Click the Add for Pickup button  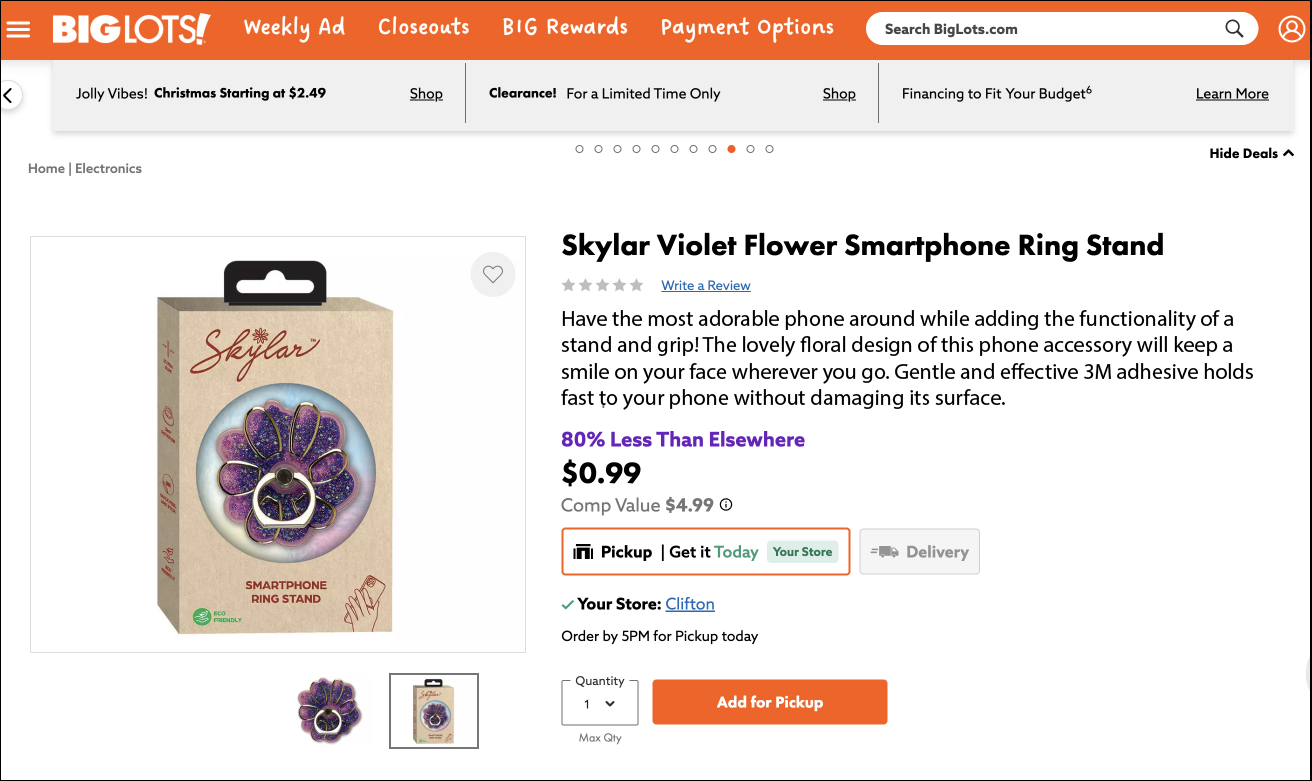coord(769,702)
